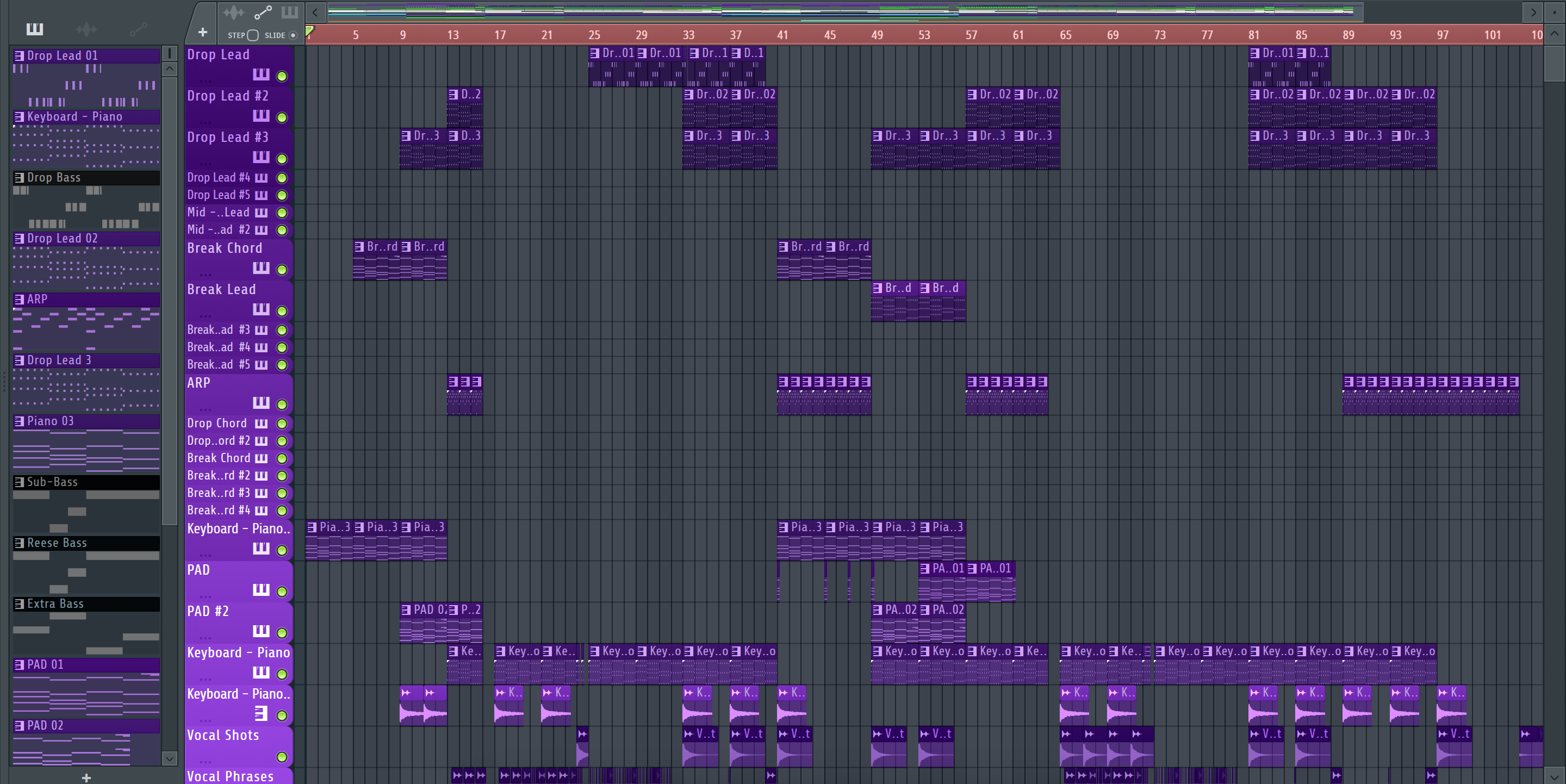Show audio clips in the picker panel

pos(86,29)
